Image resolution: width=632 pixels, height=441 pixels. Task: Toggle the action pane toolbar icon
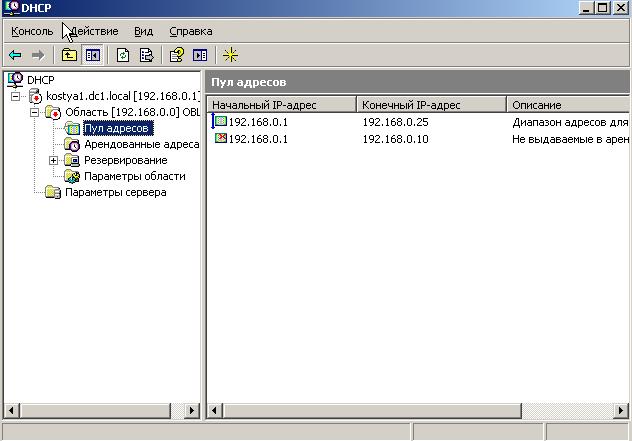point(200,55)
